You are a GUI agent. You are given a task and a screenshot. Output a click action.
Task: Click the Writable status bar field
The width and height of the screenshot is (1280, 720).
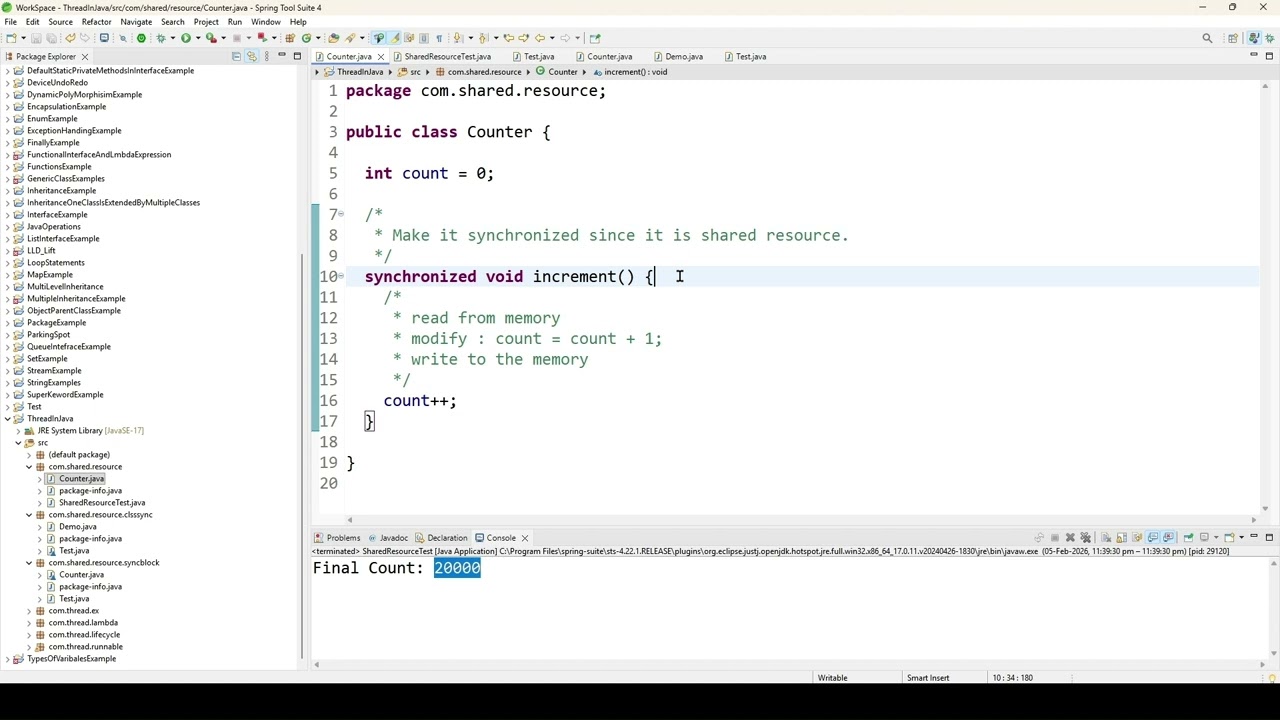[832, 678]
